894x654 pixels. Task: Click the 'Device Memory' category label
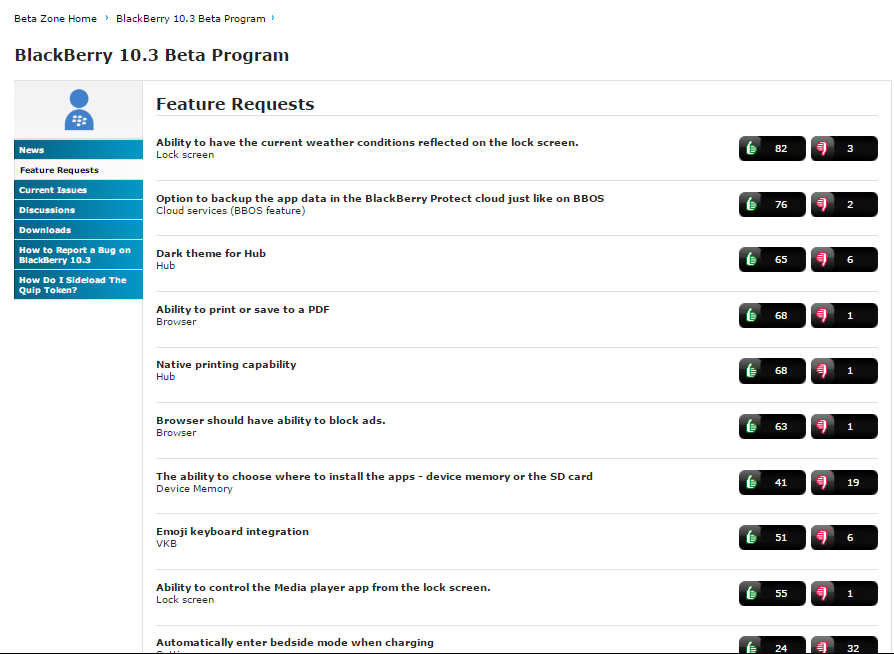point(194,489)
